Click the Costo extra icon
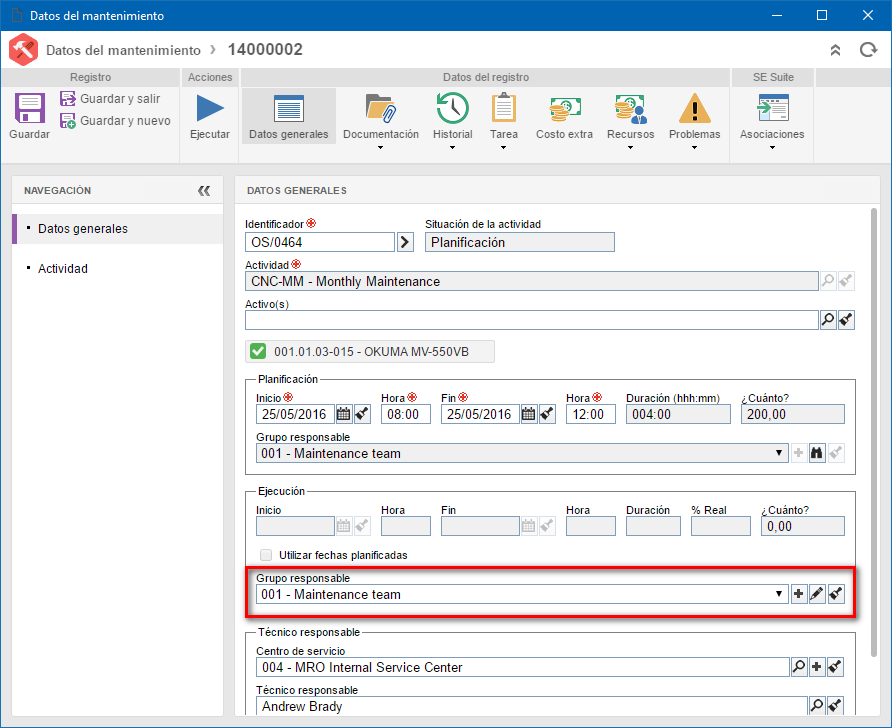 564,108
